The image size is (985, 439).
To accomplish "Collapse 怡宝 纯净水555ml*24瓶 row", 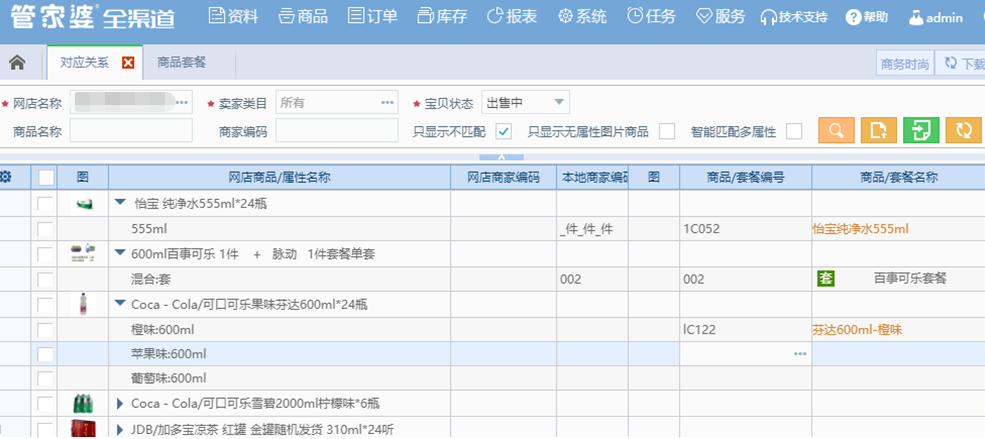I will (121, 203).
